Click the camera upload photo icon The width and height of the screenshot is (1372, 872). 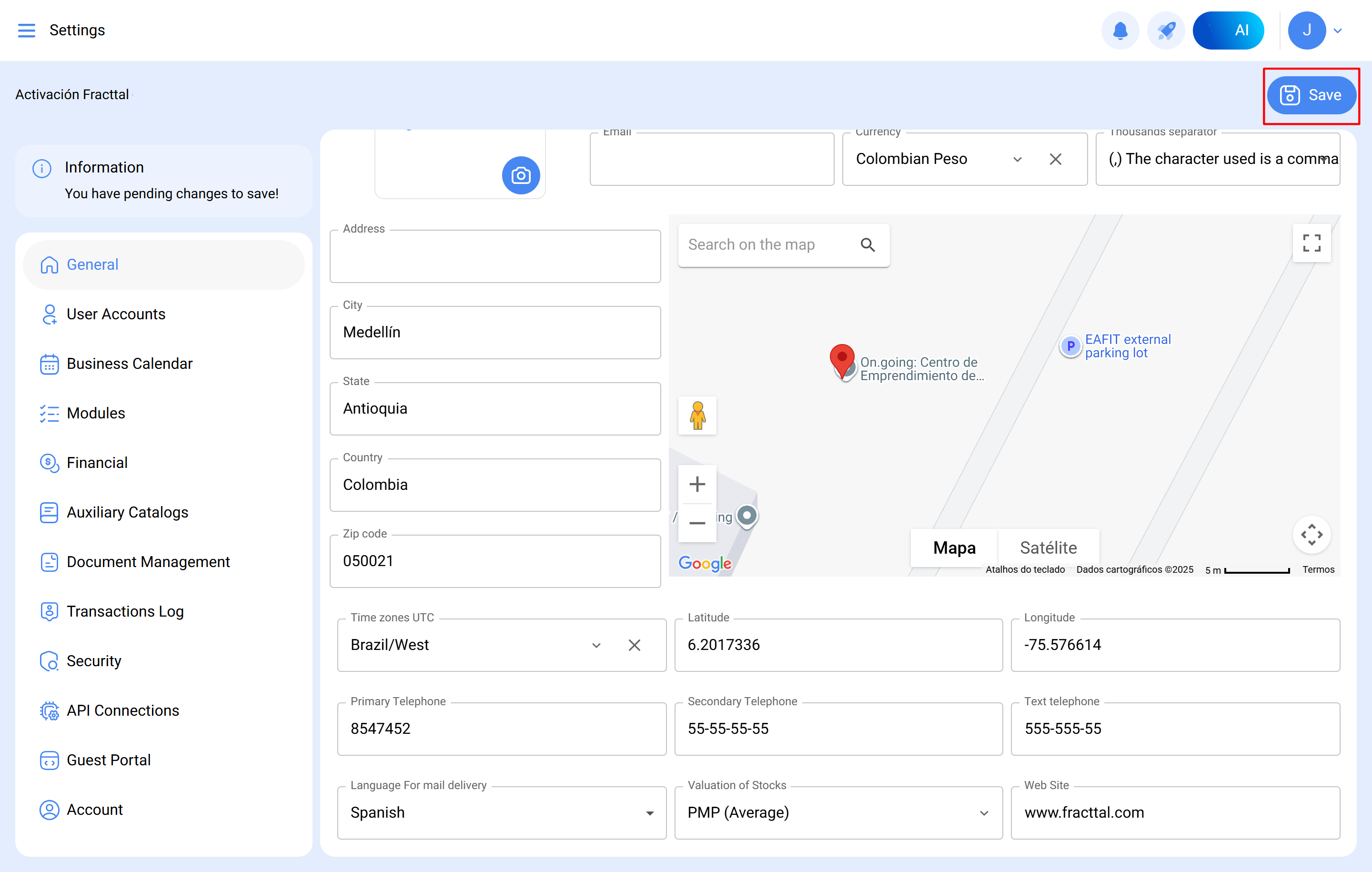click(520, 175)
